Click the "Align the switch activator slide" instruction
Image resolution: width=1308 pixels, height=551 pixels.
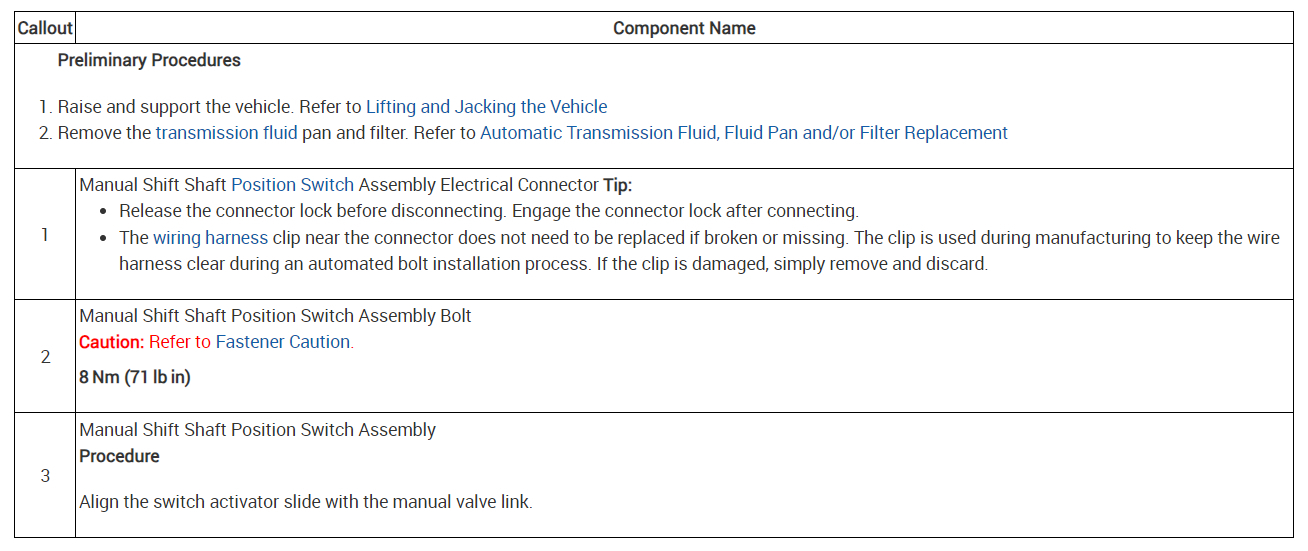[x=305, y=502]
